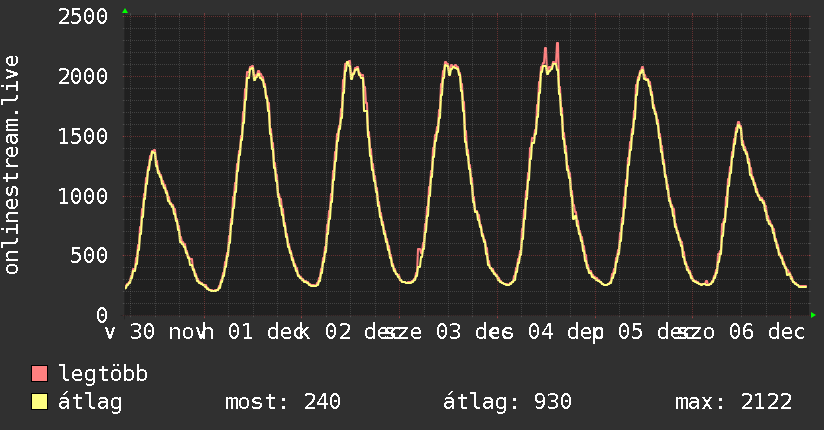Viewport: 824px width, 430px height.
Task: Click the red legtöbb legend swatch
Action: [x=40, y=375]
